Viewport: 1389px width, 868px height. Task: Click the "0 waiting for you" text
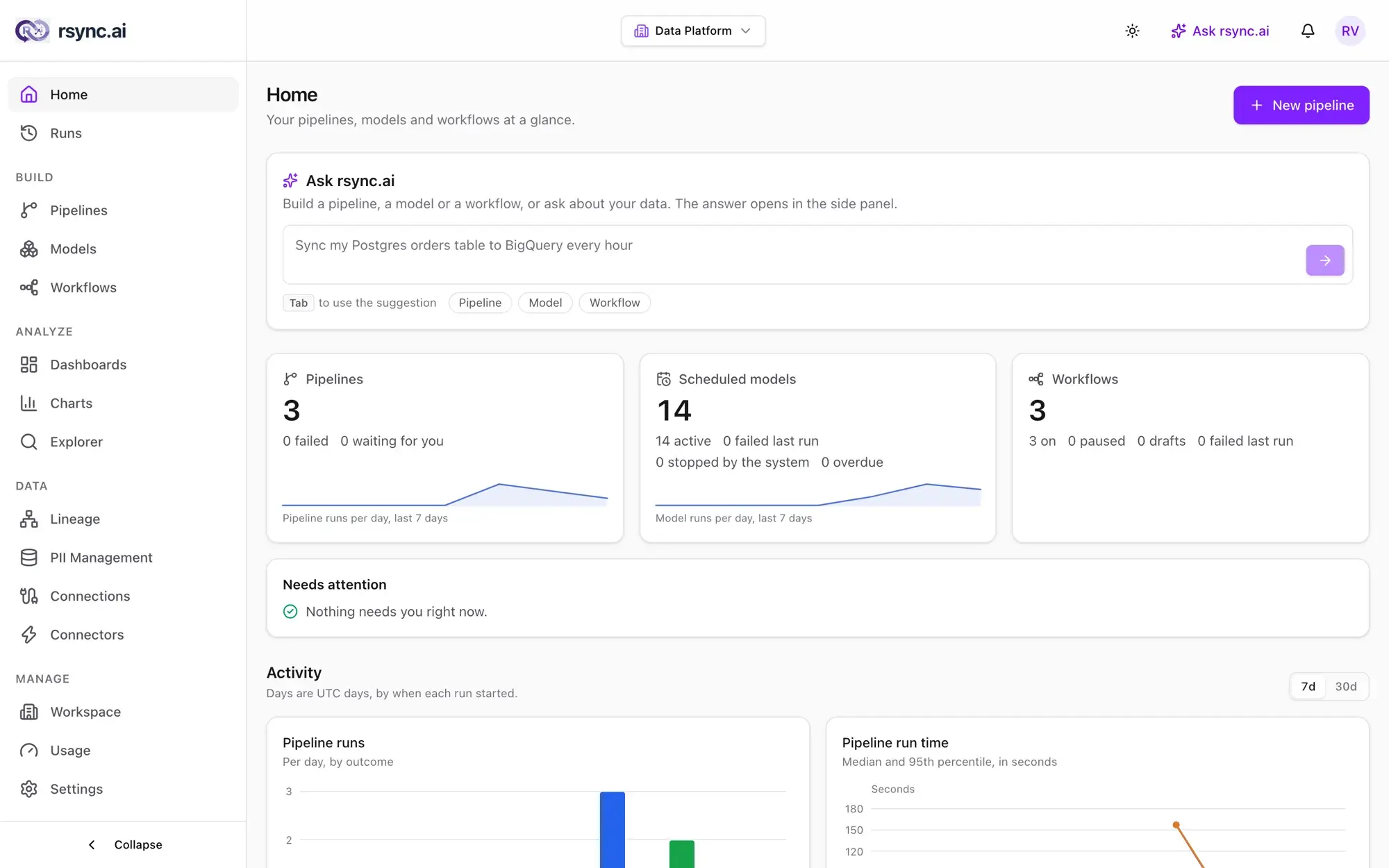(392, 441)
